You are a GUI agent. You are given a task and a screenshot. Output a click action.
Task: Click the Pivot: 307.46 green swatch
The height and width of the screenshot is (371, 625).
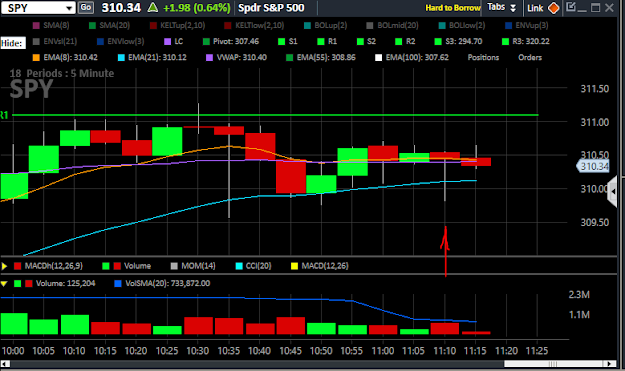(206, 41)
